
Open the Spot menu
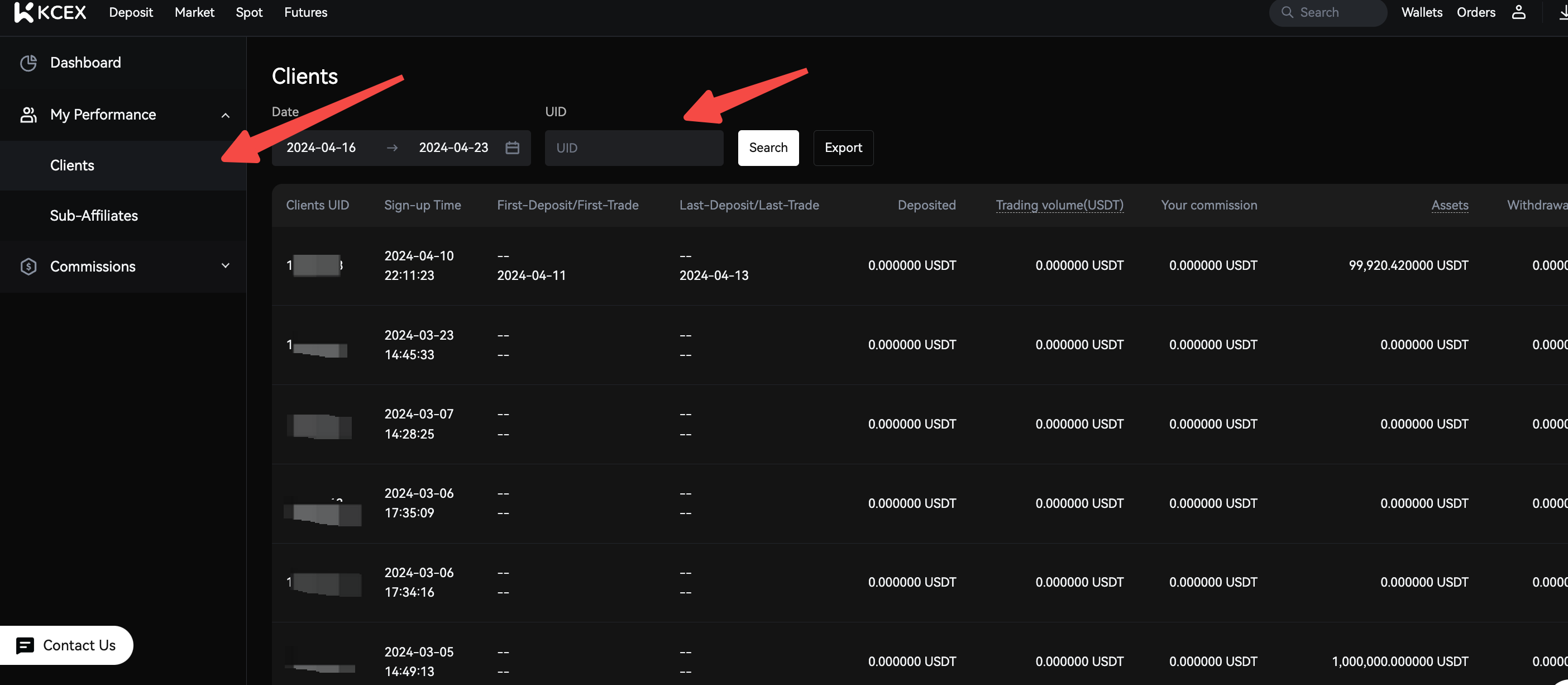(249, 12)
